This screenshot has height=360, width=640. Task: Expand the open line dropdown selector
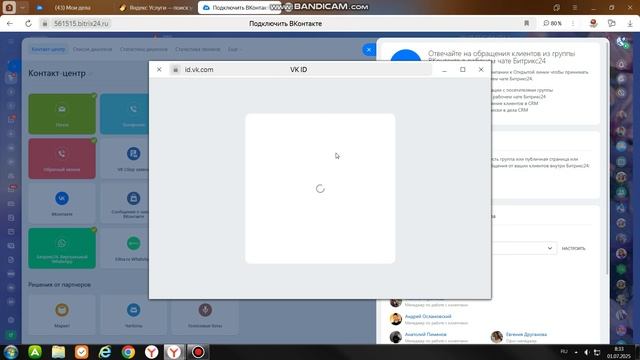(x=550, y=248)
